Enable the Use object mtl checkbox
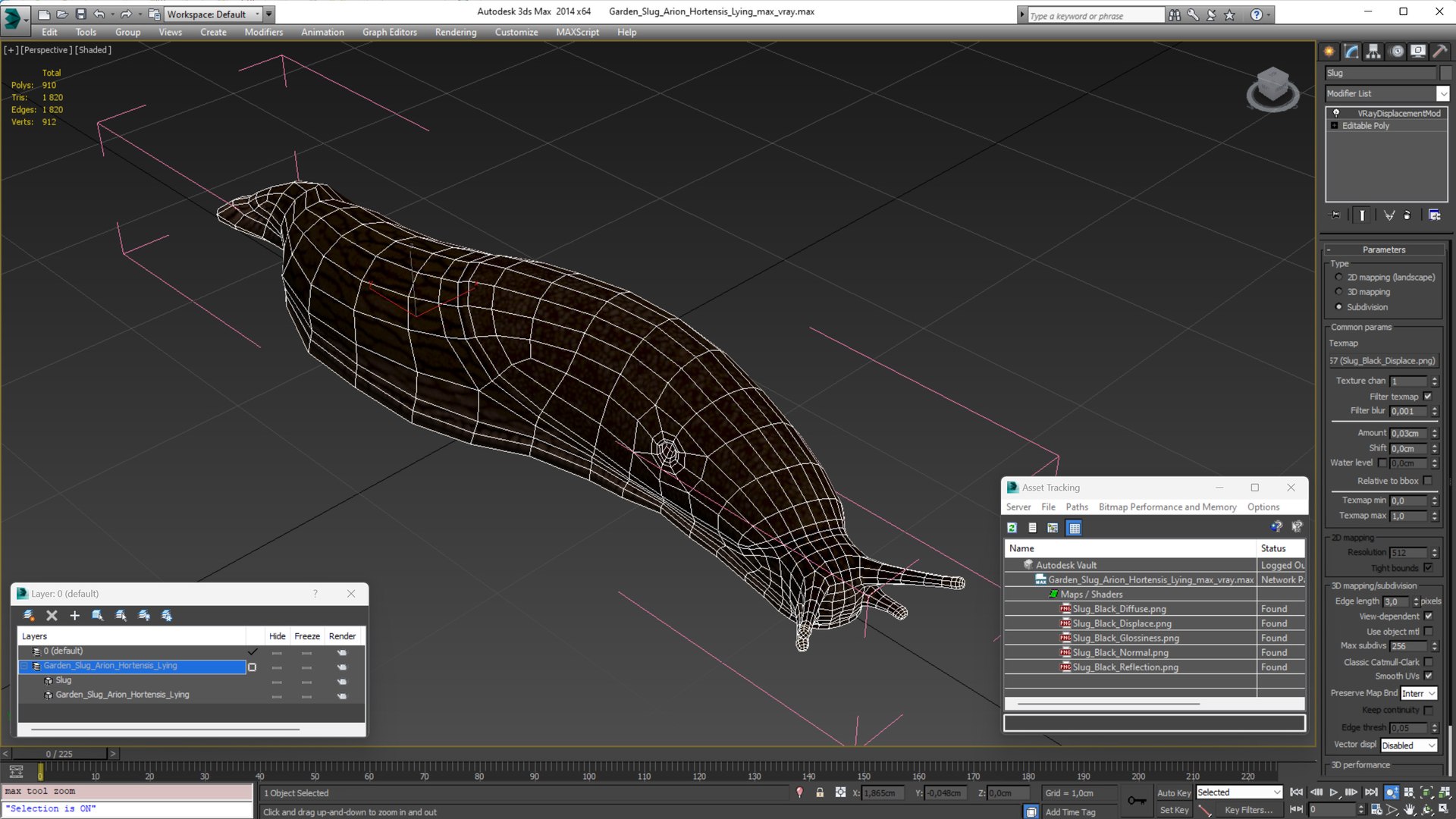This screenshot has width=1456, height=819. [1428, 632]
